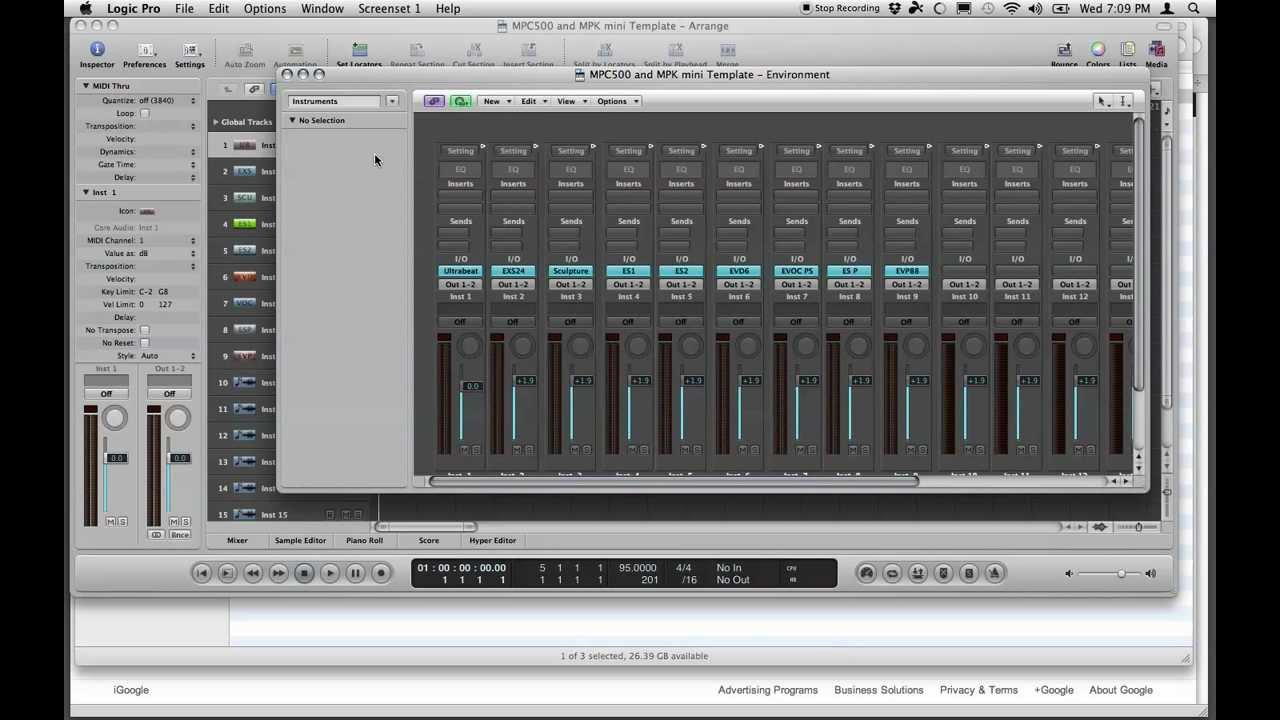Image resolution: width=1280 pixels, height=720 pixels.
Task: Mute the Inst 1 strip in Inspector
Action: [x=111, y=522]
